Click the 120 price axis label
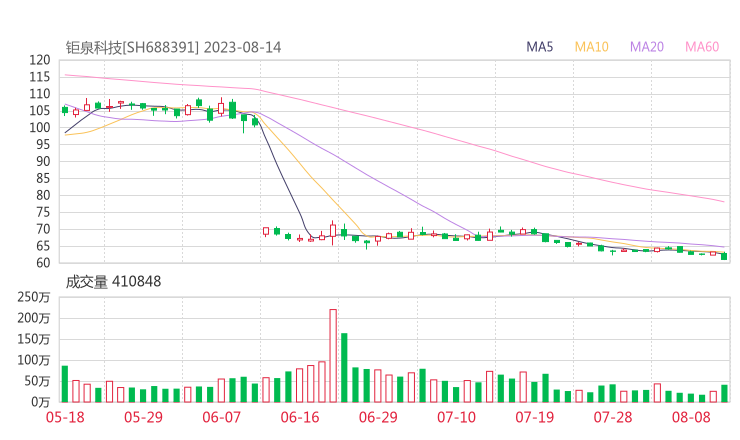740x440 pixels. tap(40, 60)
